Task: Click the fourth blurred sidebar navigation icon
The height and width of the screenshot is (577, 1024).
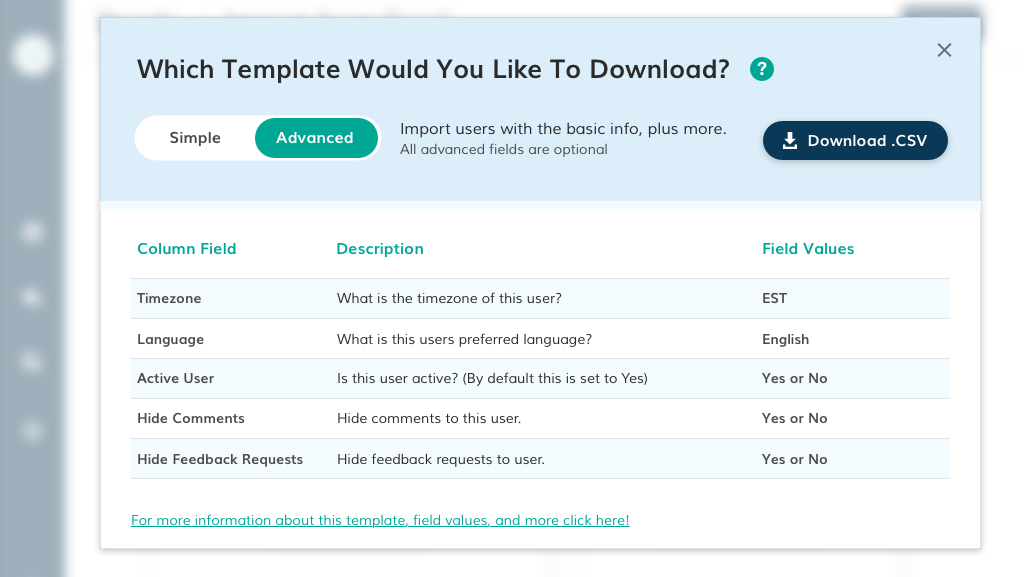Action: (x=32, y=430)
